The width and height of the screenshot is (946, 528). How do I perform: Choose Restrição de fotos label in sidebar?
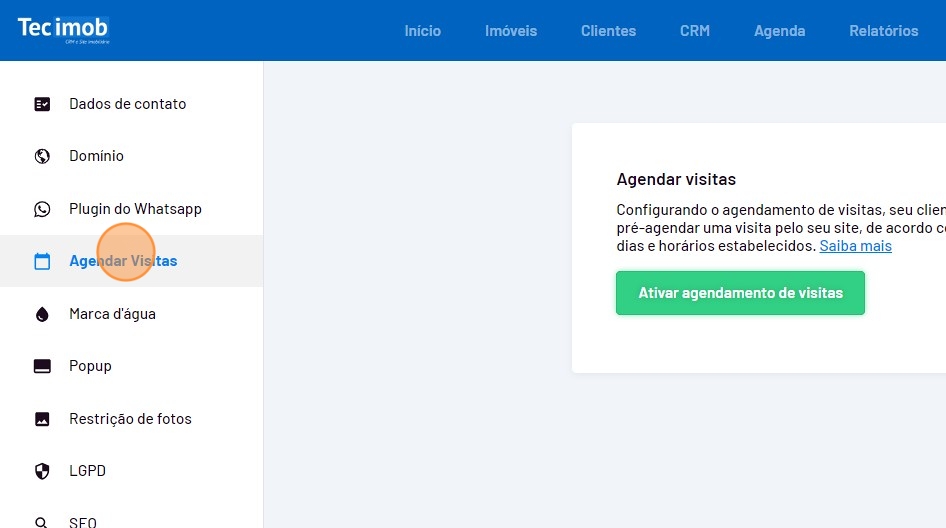pos(130,419)
